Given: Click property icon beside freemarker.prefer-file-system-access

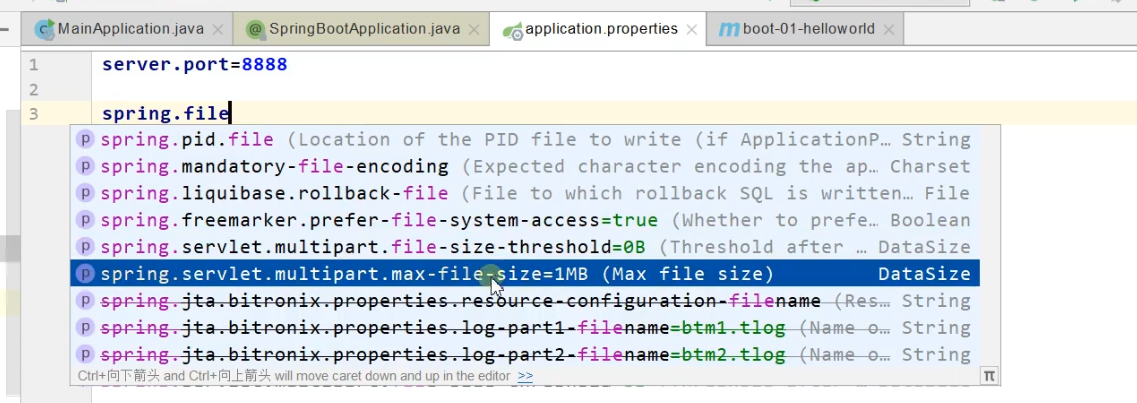Looking at the screenshot, I should 86,220.
